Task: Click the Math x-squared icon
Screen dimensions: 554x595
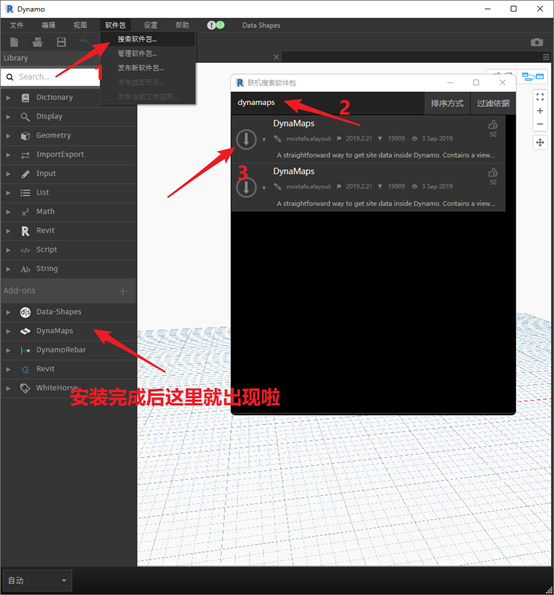Action: coord(25,212)
